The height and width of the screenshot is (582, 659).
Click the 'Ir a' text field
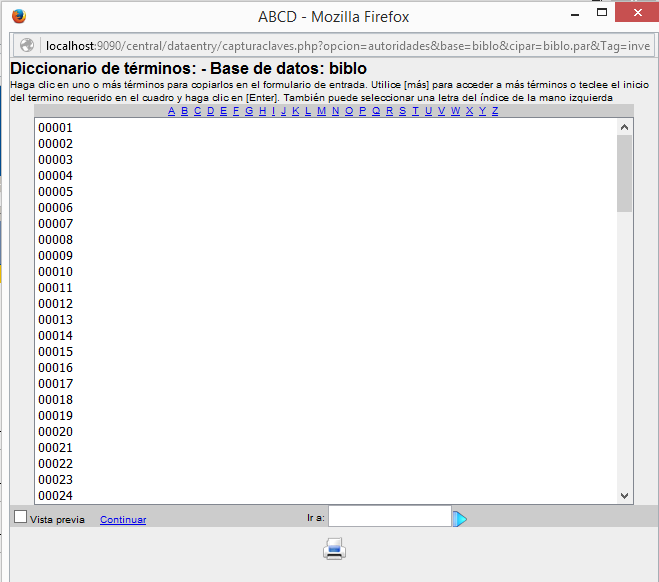click(x=390, y=517)
